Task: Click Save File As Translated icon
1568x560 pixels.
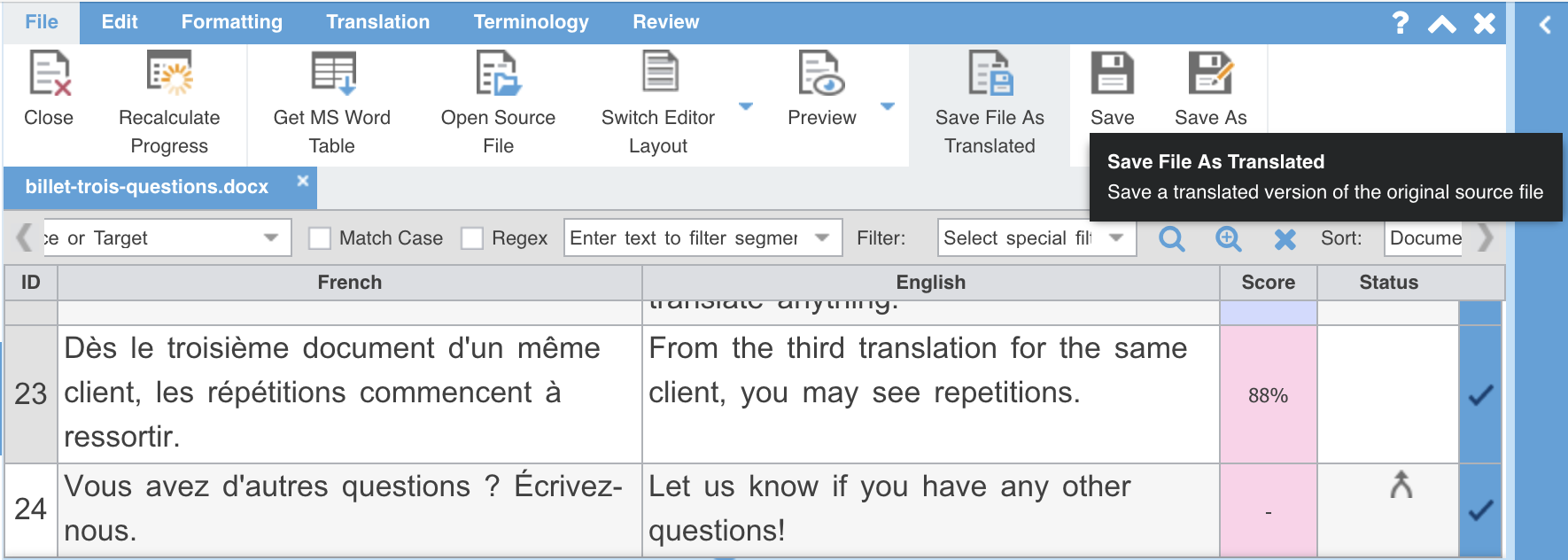Action: coord(990,73)
